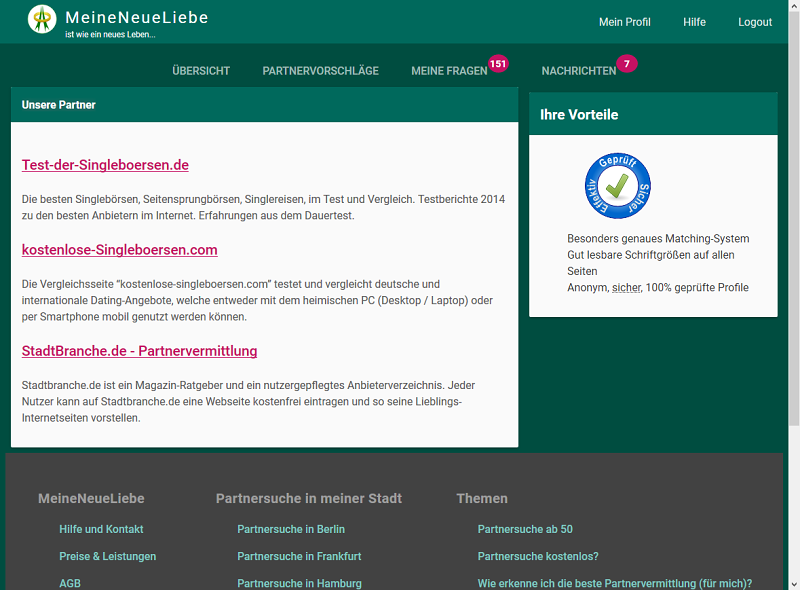The image size is (800, 590).
Task: Click the MeineNeueLiebe site title text
Action: [x=137, y=17]
